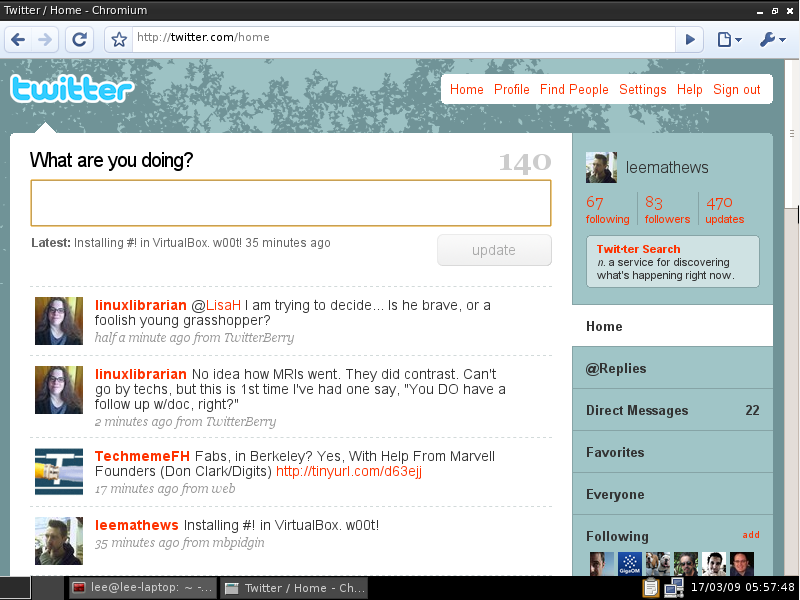
Task: Open the clipboard tray icon
Action: pos(650,588)
